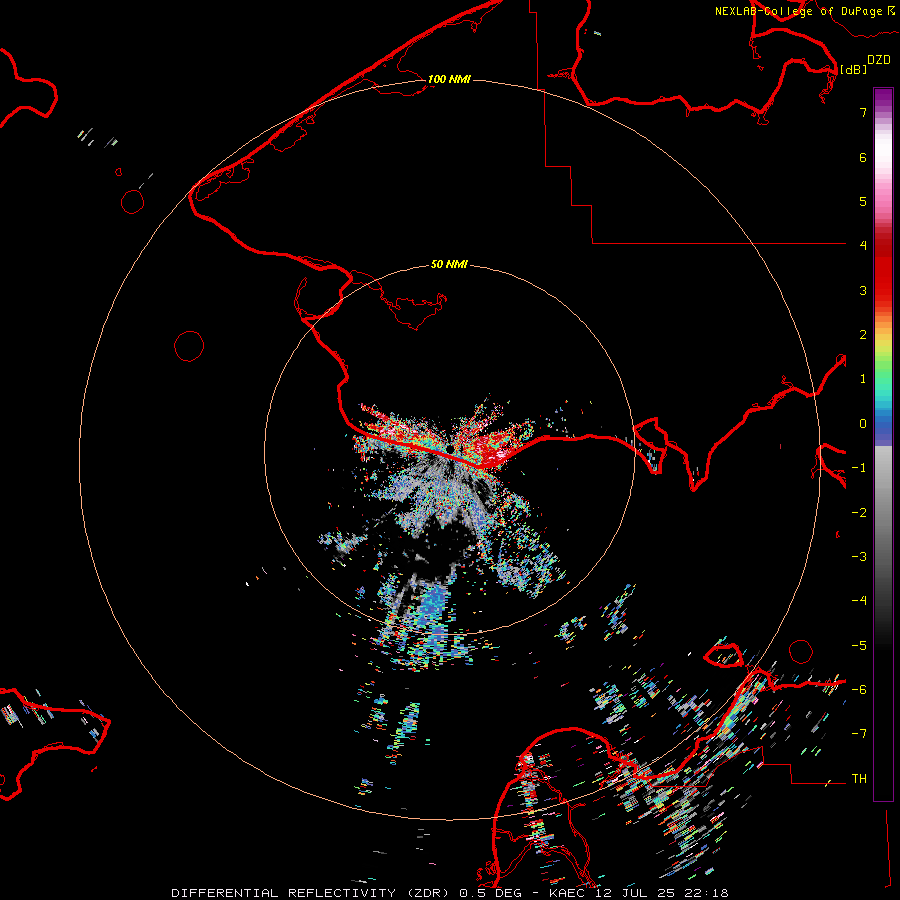Select the positive 2 dB scale label
The image size is (900, 900).
point(863,335)
